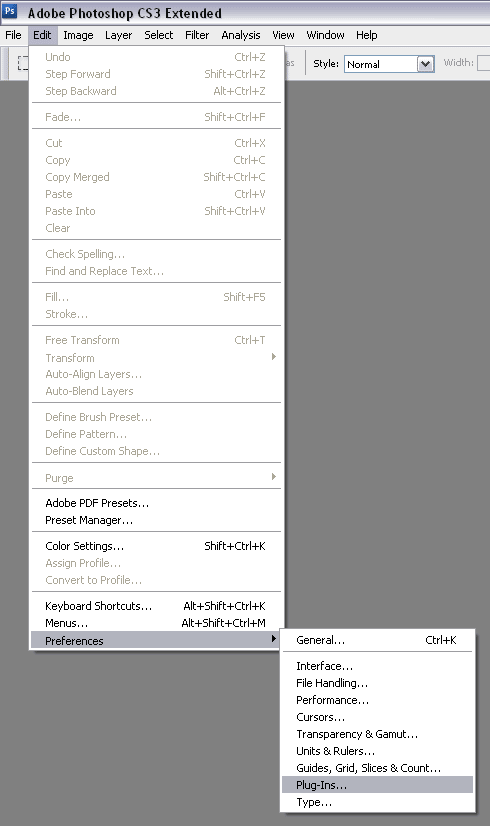The image size is (490, 826).
Task: Click Paste Into in Edit menu
Action: (x=156, y=211)
